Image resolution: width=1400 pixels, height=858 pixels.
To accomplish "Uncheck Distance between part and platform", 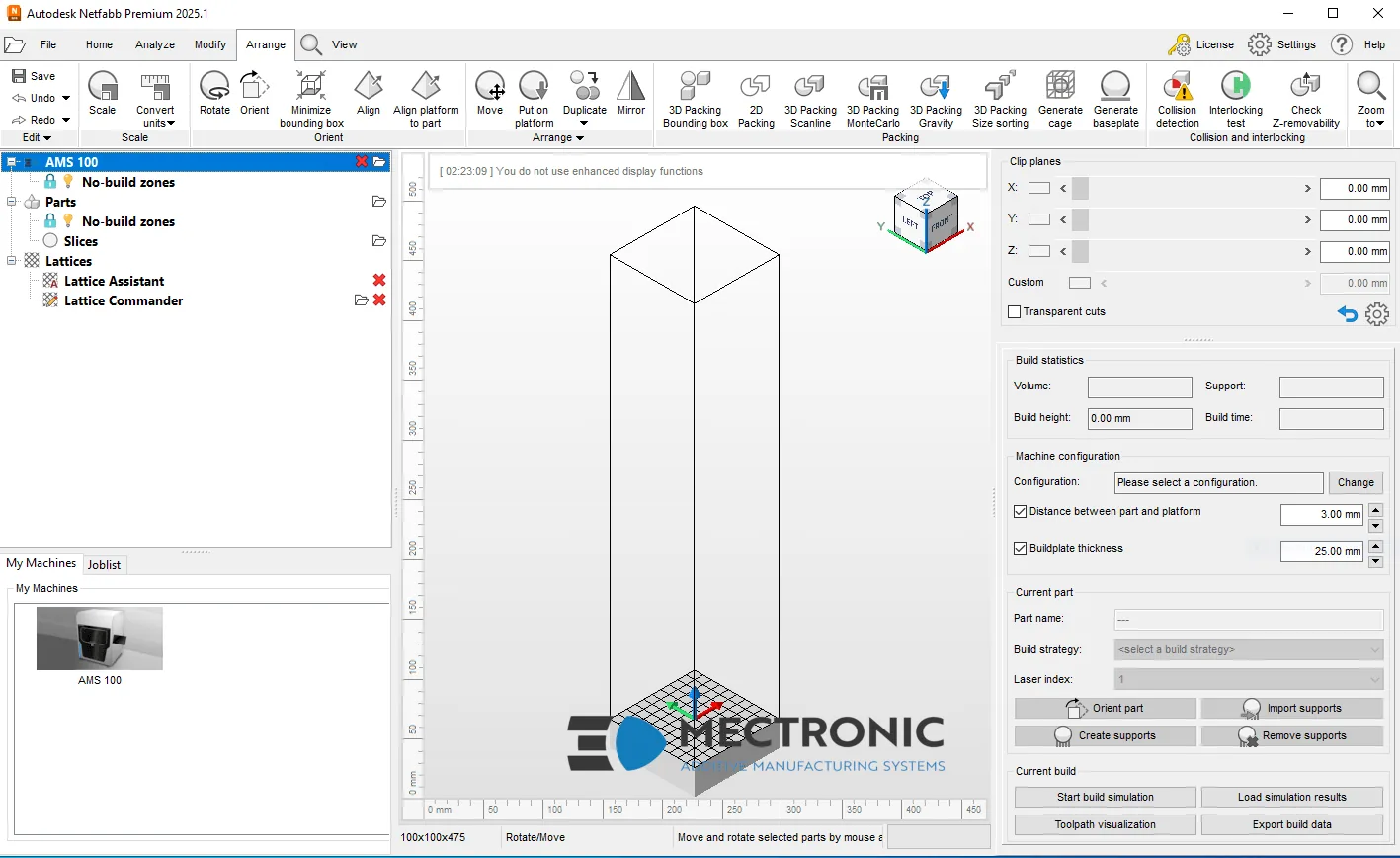I will coord(1021,512).
